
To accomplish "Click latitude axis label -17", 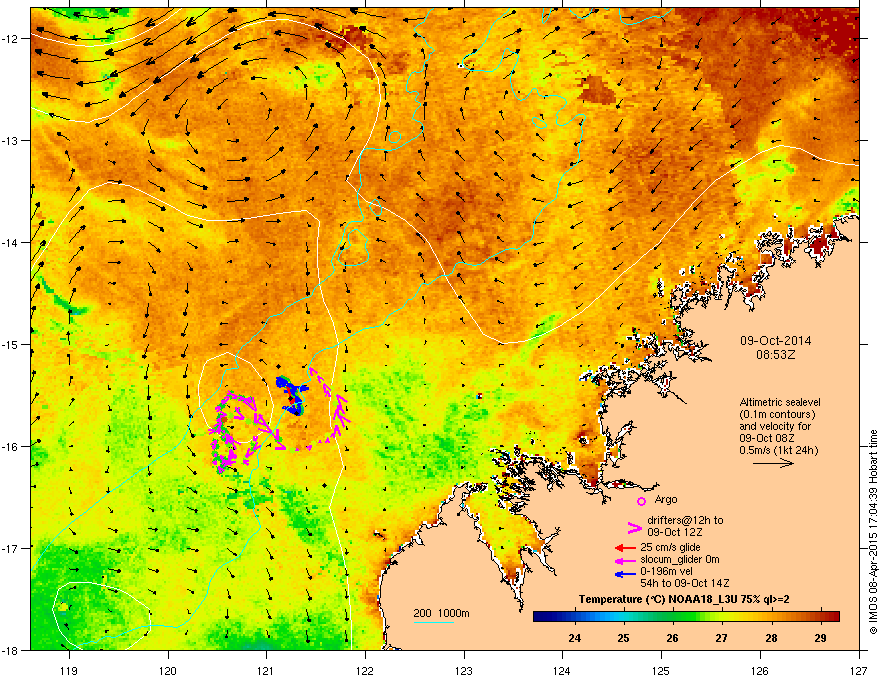I will [x=10, y=548].
